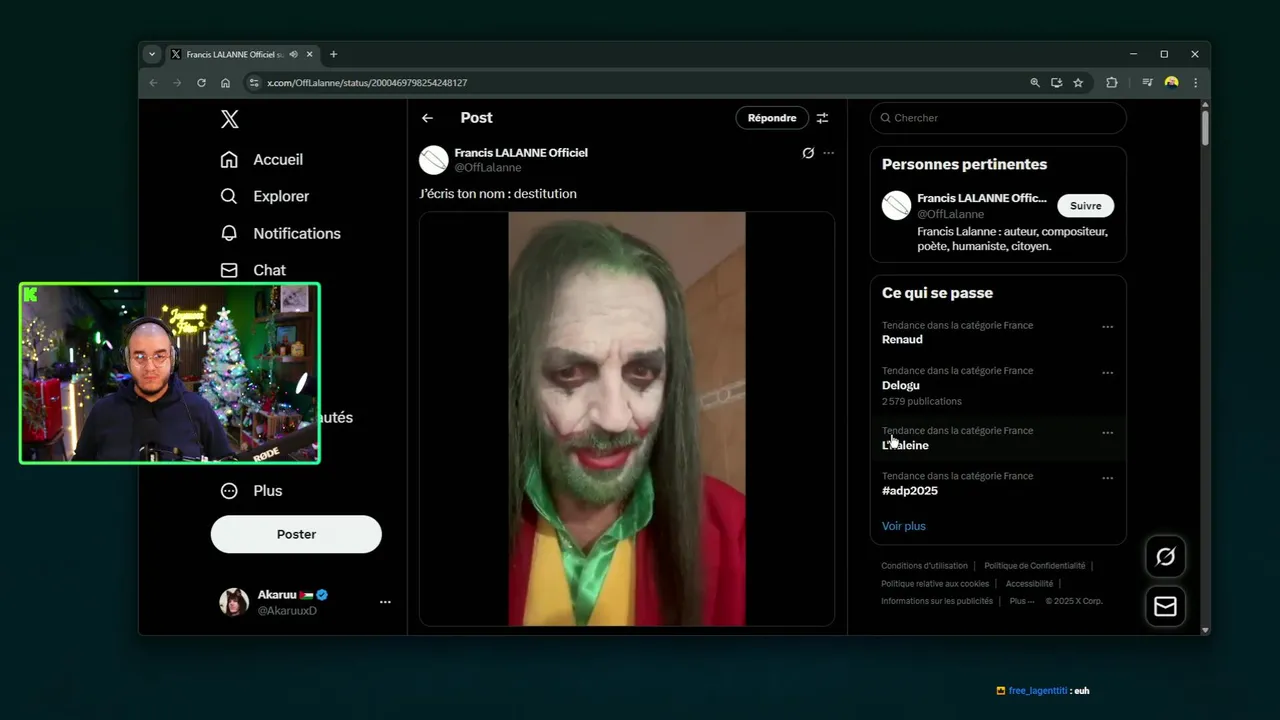Open options for the Renaud trend

coord(1107,327)
